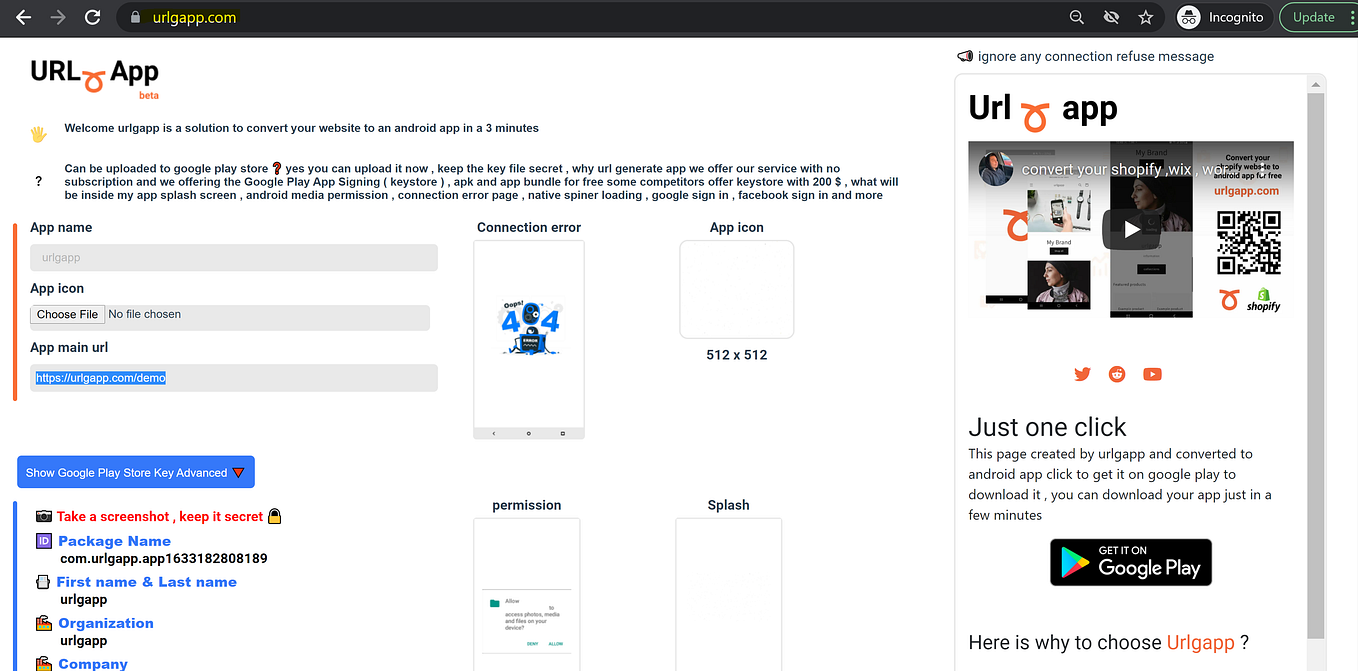Click the lock icon in address bar
The width and height of the screenshot is (1358, 671).
click(x=137, y=17)
